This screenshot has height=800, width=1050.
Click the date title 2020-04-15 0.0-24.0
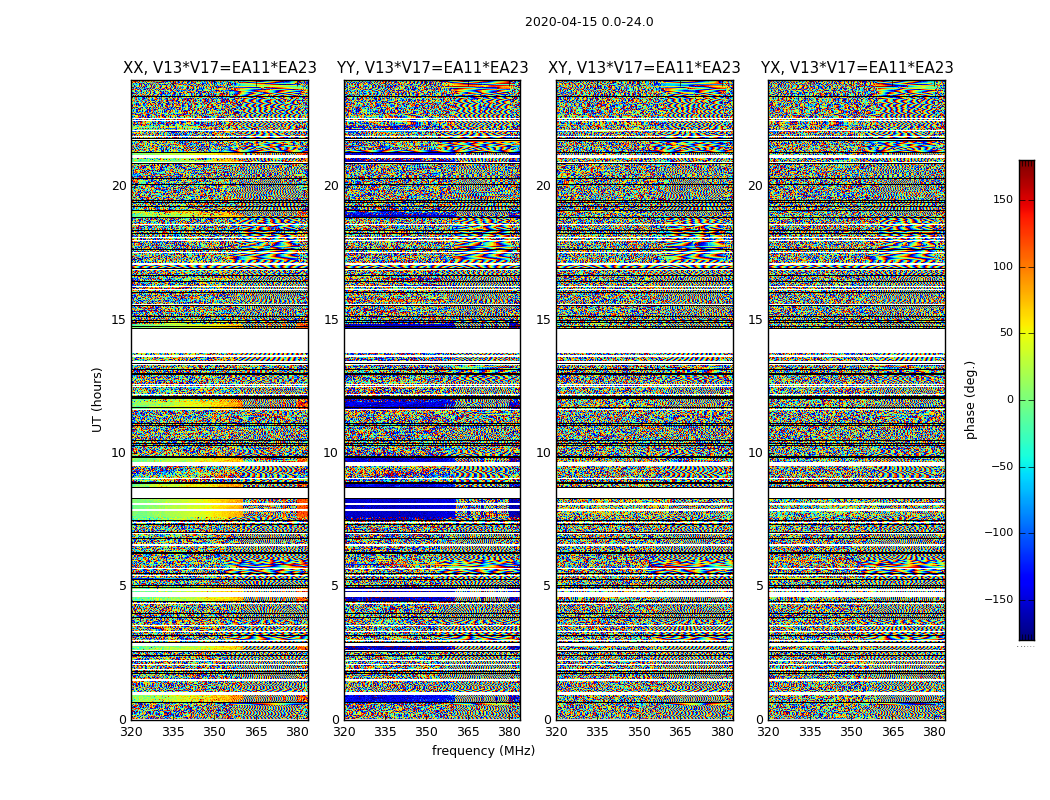[589, 22]
